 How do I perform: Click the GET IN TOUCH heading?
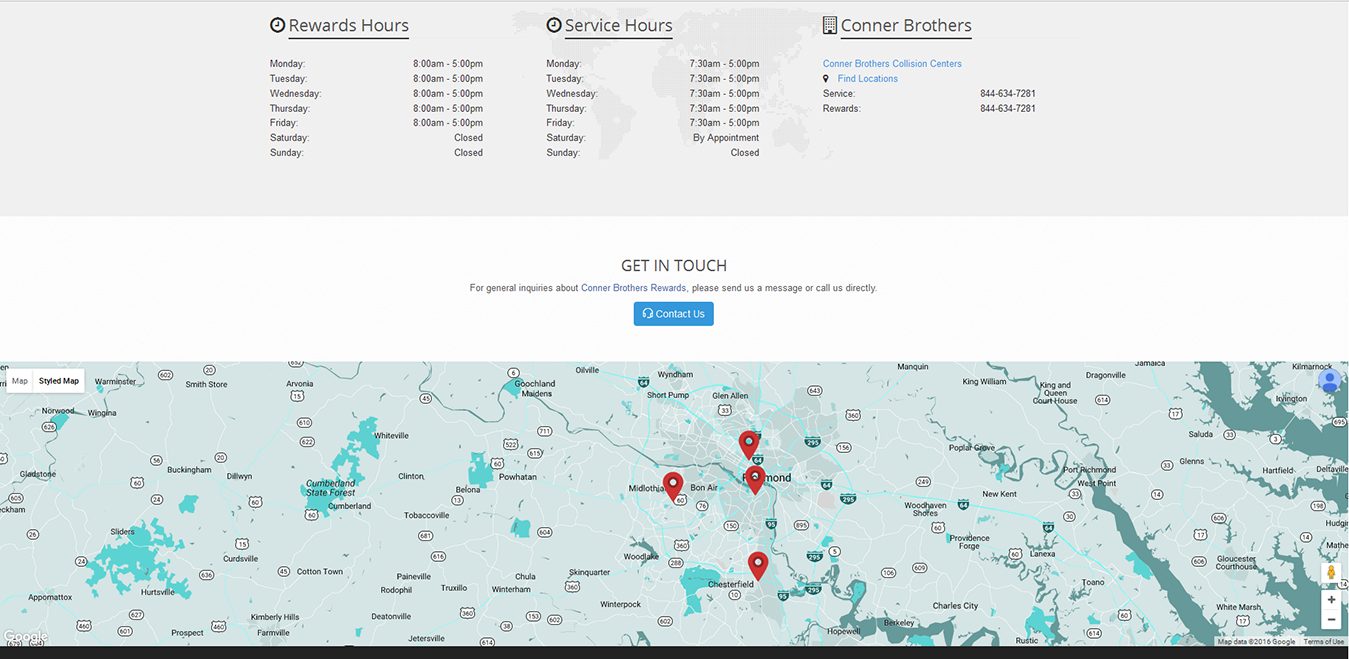coord(674,266)
